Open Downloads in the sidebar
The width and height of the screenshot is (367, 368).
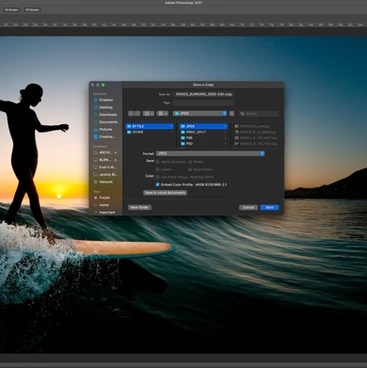point(105,115)
